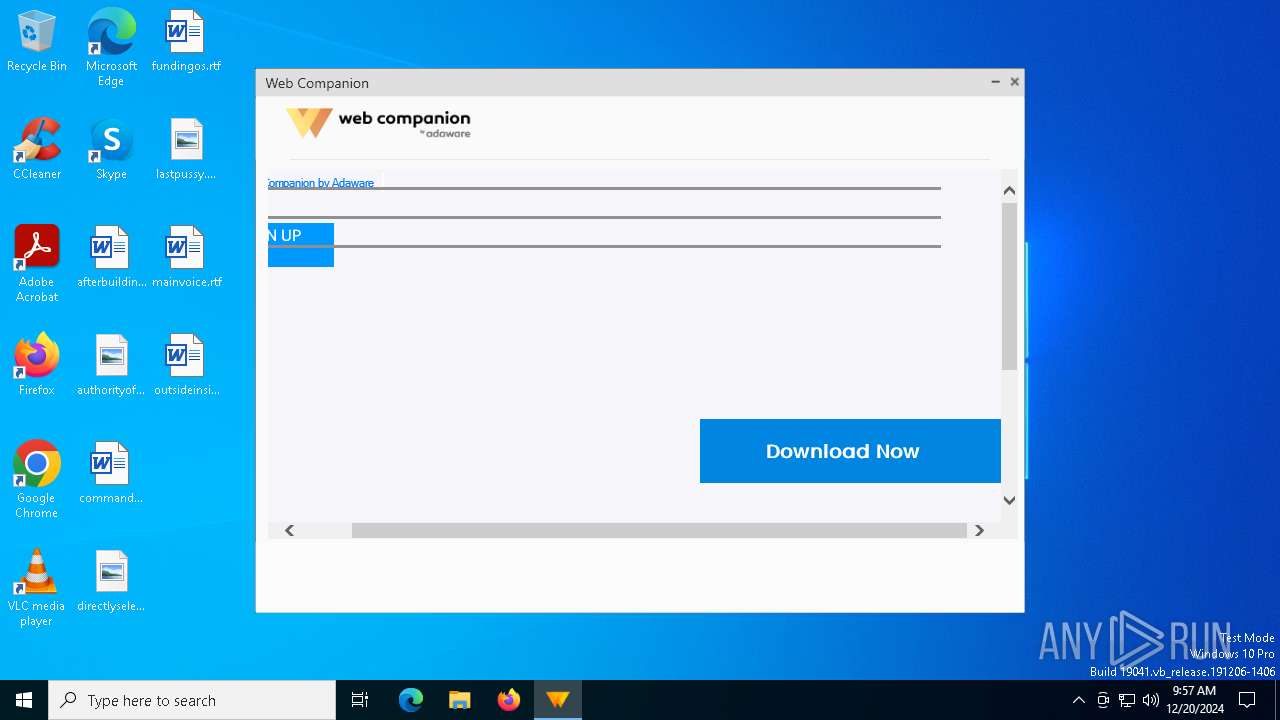Click the scroll down arrow in Web Companion
1280x720 pixels.
[x=1009, y=500]
